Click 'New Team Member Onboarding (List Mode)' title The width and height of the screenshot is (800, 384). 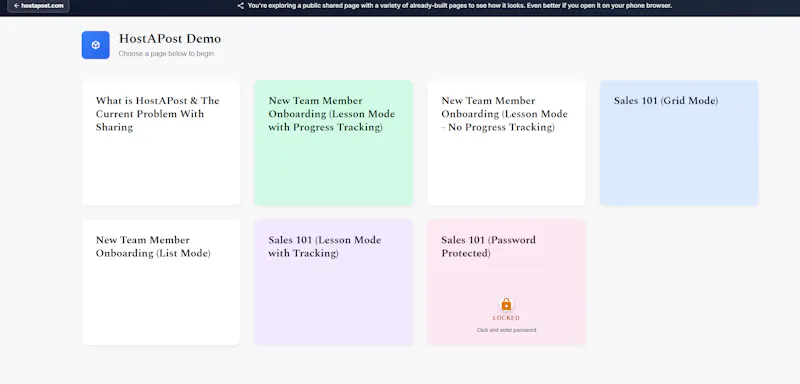coord(153,246)
